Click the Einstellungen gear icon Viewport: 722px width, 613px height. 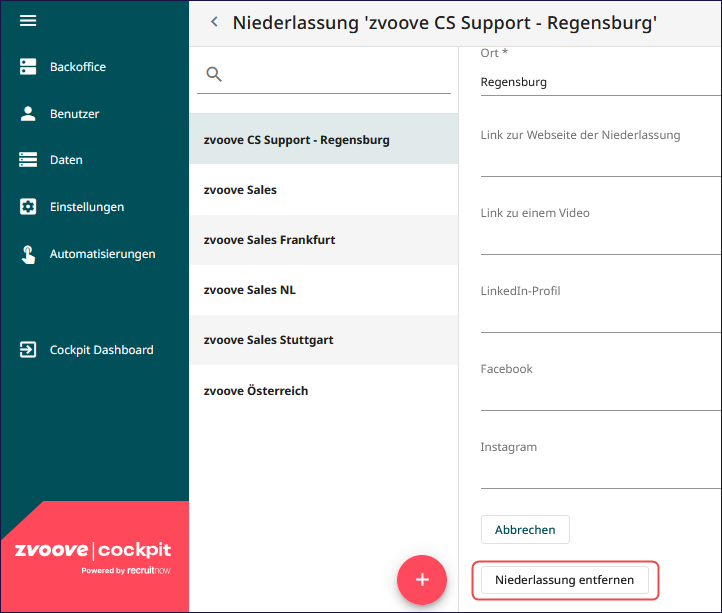coord(28,206)
